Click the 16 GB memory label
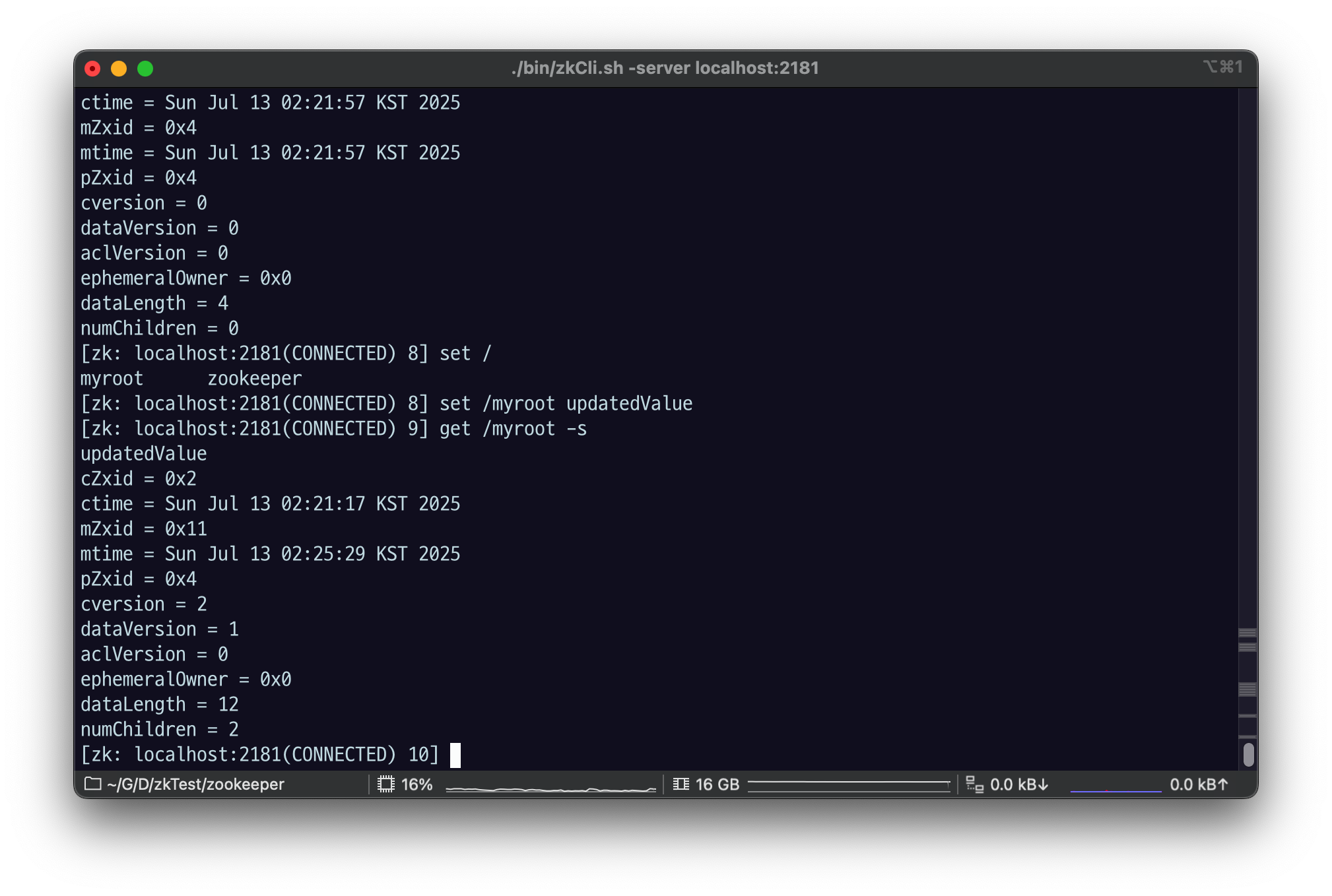The height and width of the screenshot is (896, 1332). click(x=717, y=784)
